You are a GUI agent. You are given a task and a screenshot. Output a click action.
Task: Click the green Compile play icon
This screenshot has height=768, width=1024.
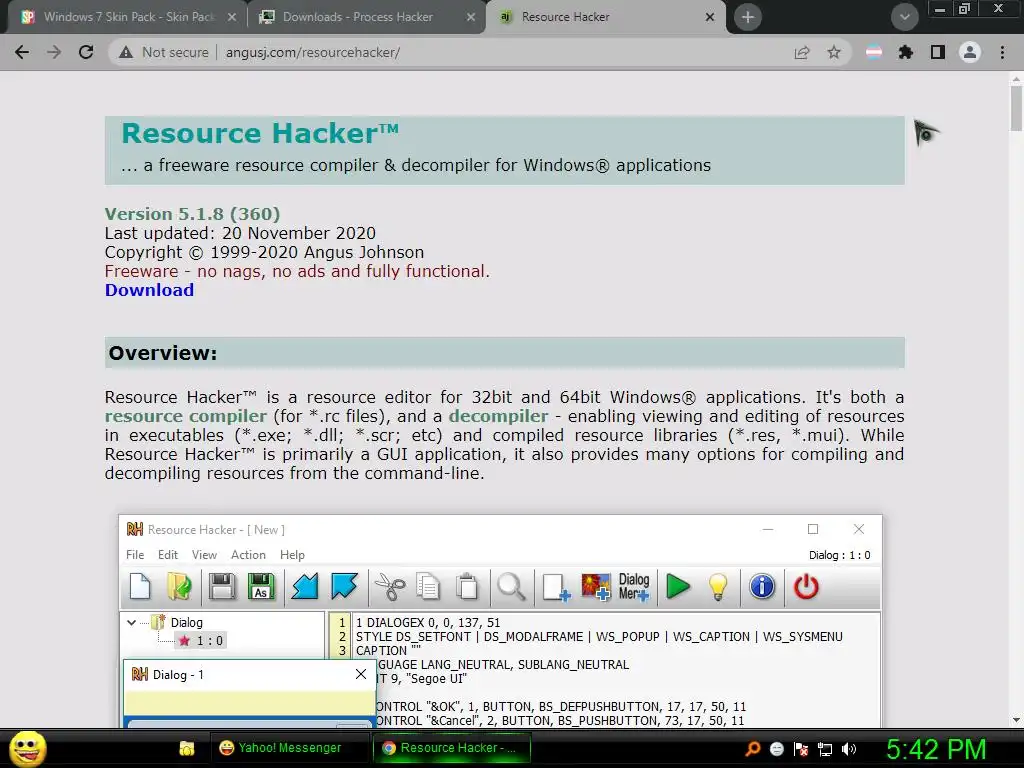[x=678, y=586]
